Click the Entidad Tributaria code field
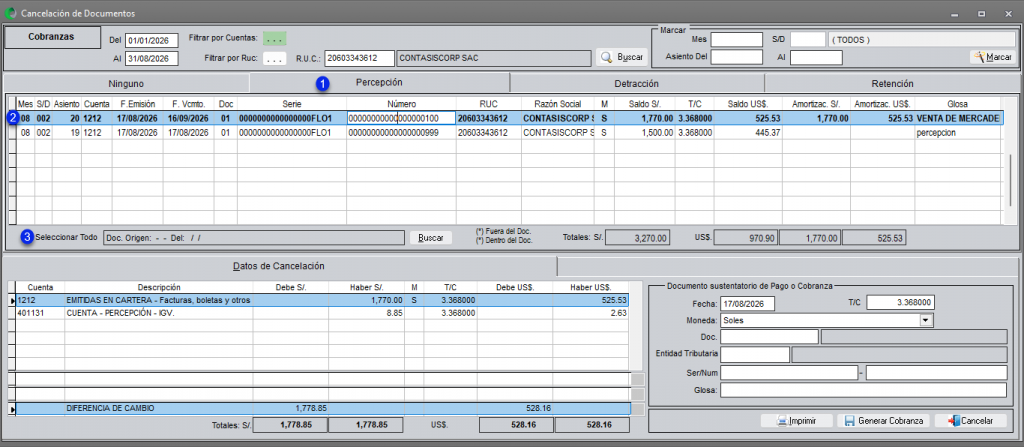The image size is (1024, 447). click(x=755, y=354)
